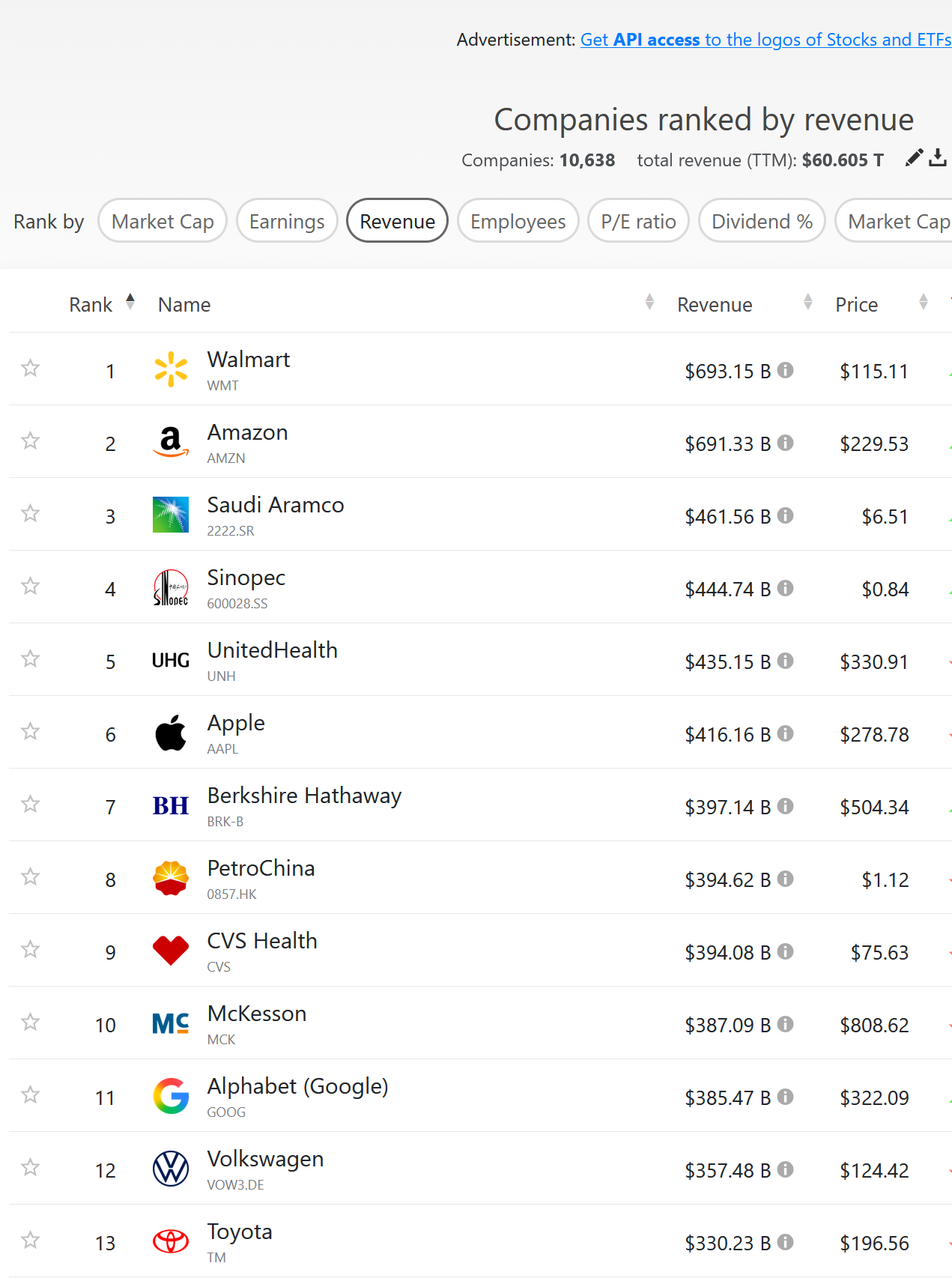The height and width of the screenshot is (1278, 952).
Task: Click total revenue value $60.605 T
Action: 843,160
